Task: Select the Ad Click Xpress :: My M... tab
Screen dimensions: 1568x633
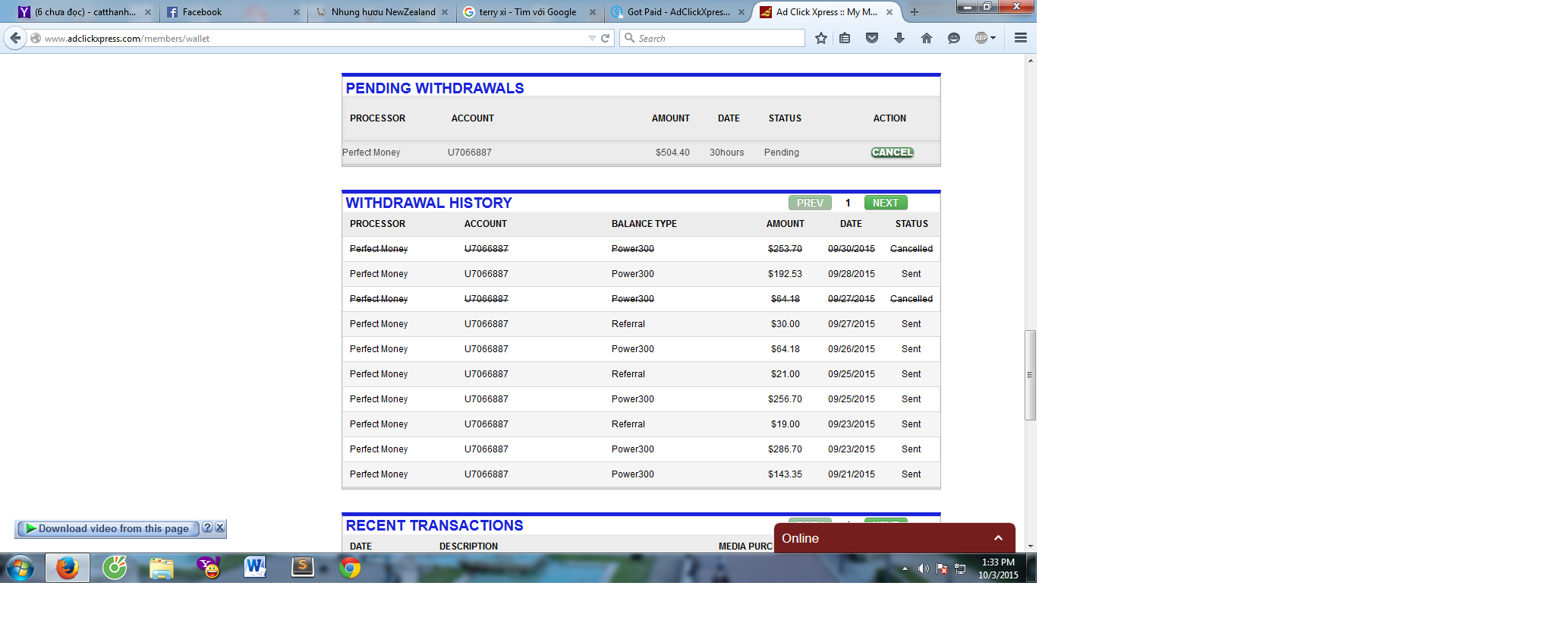Action: 826,12
